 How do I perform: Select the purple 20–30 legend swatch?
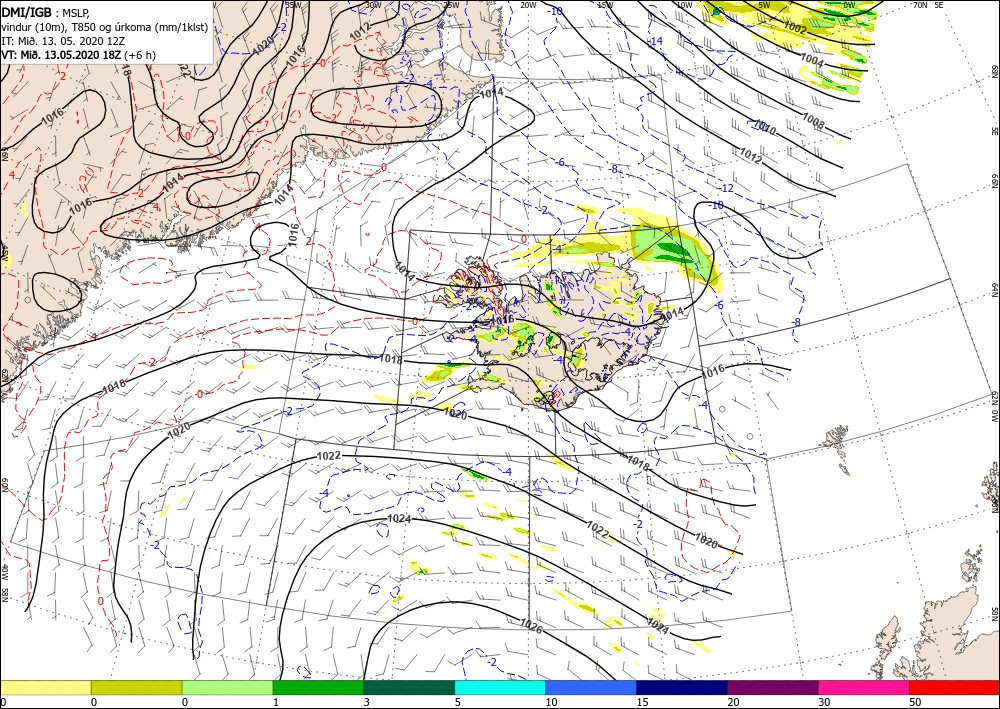pos(772,687)
